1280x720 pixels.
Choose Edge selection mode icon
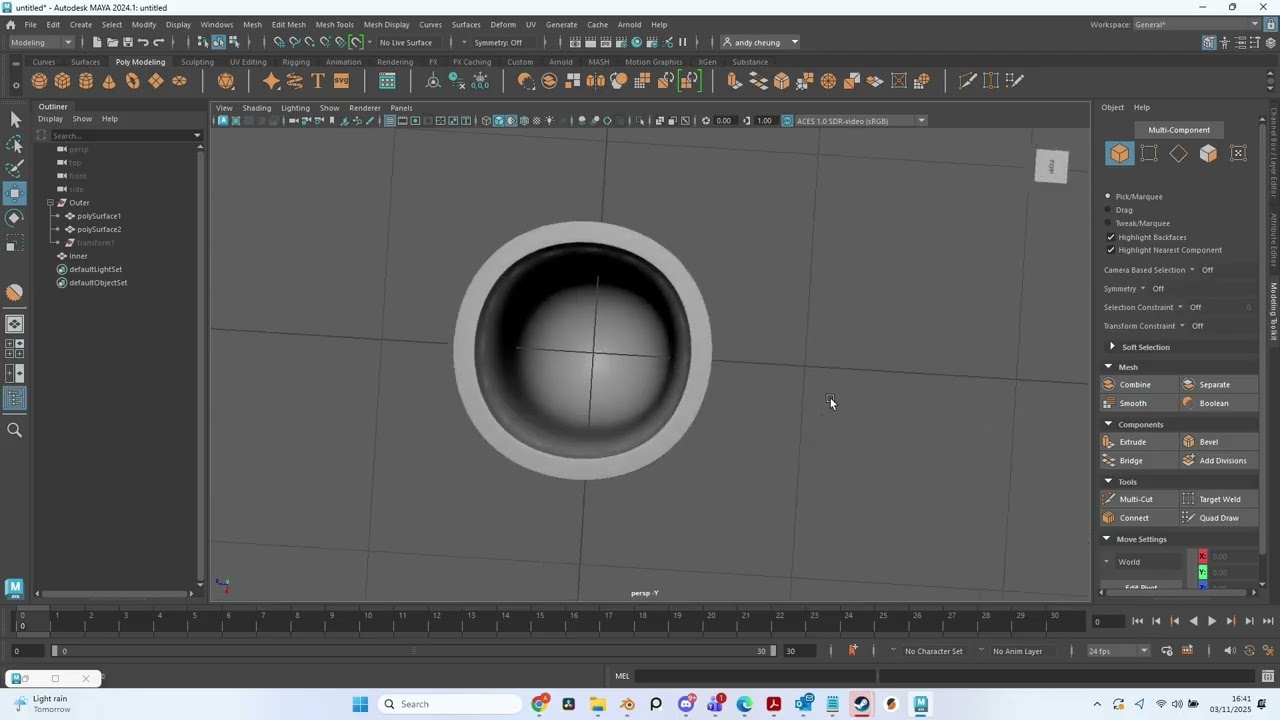coord(1179,153)
